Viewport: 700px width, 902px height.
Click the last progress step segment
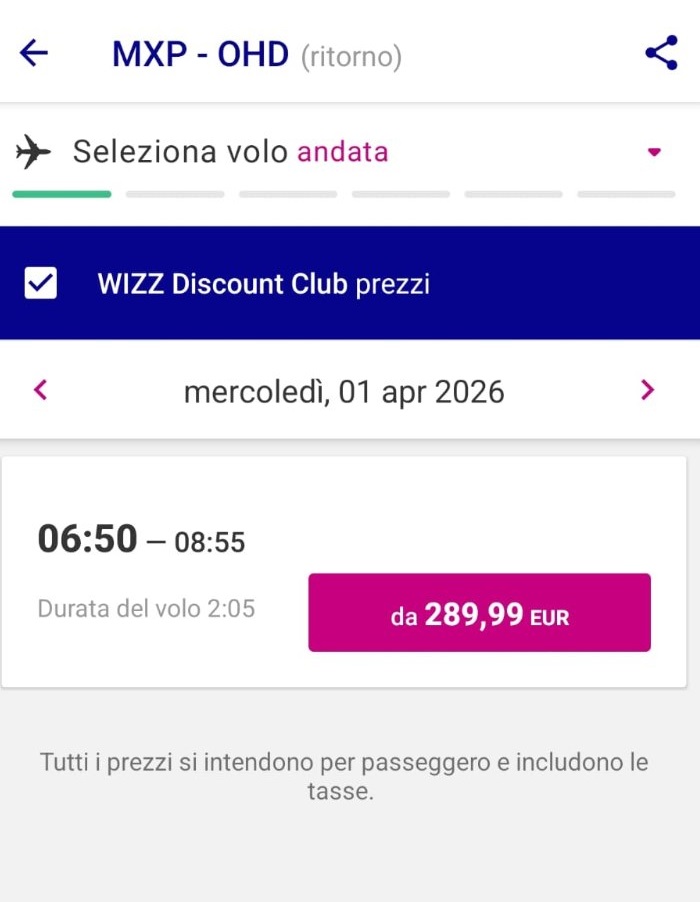tap(627, 194)
